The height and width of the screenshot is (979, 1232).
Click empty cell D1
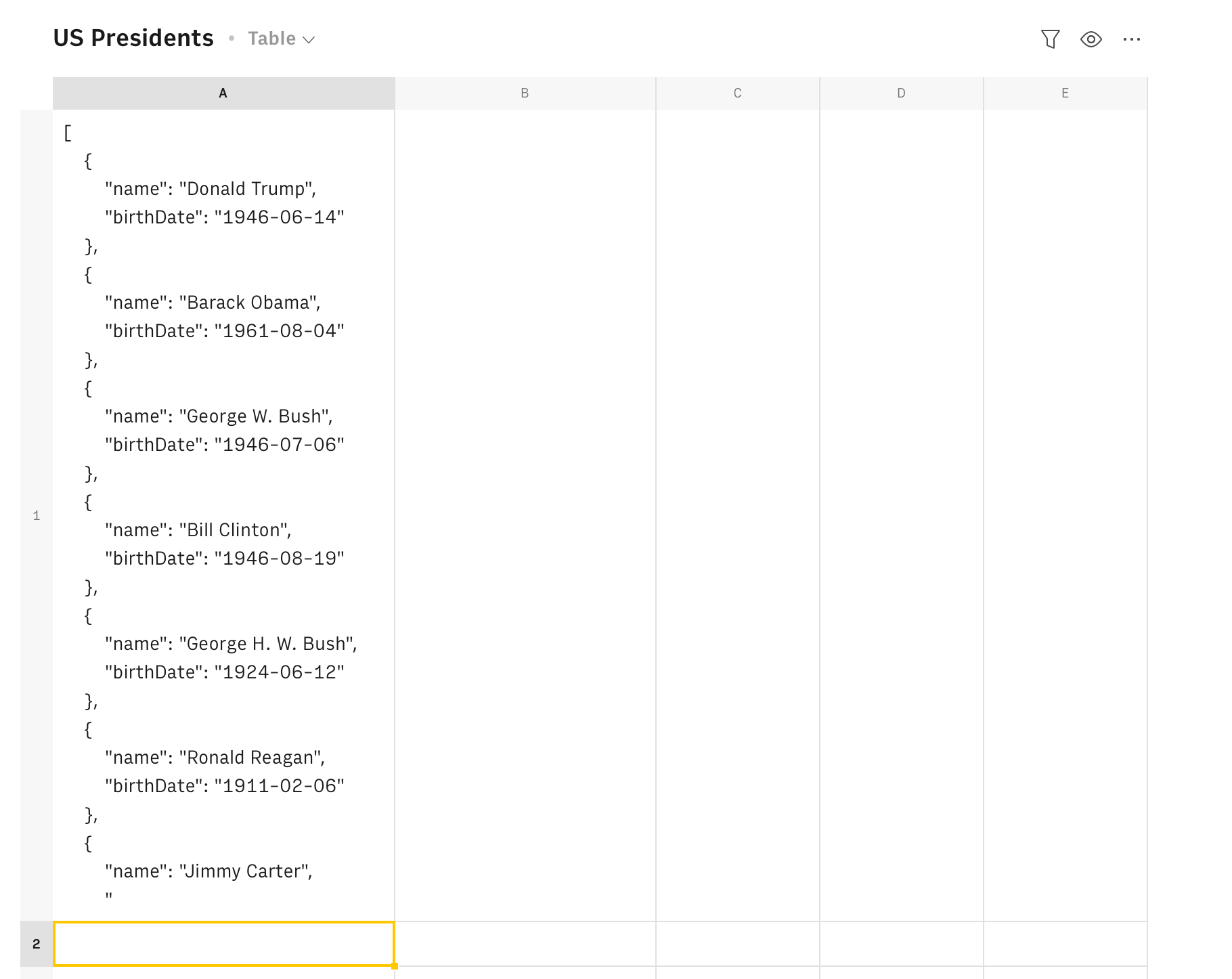pos(902,515)
